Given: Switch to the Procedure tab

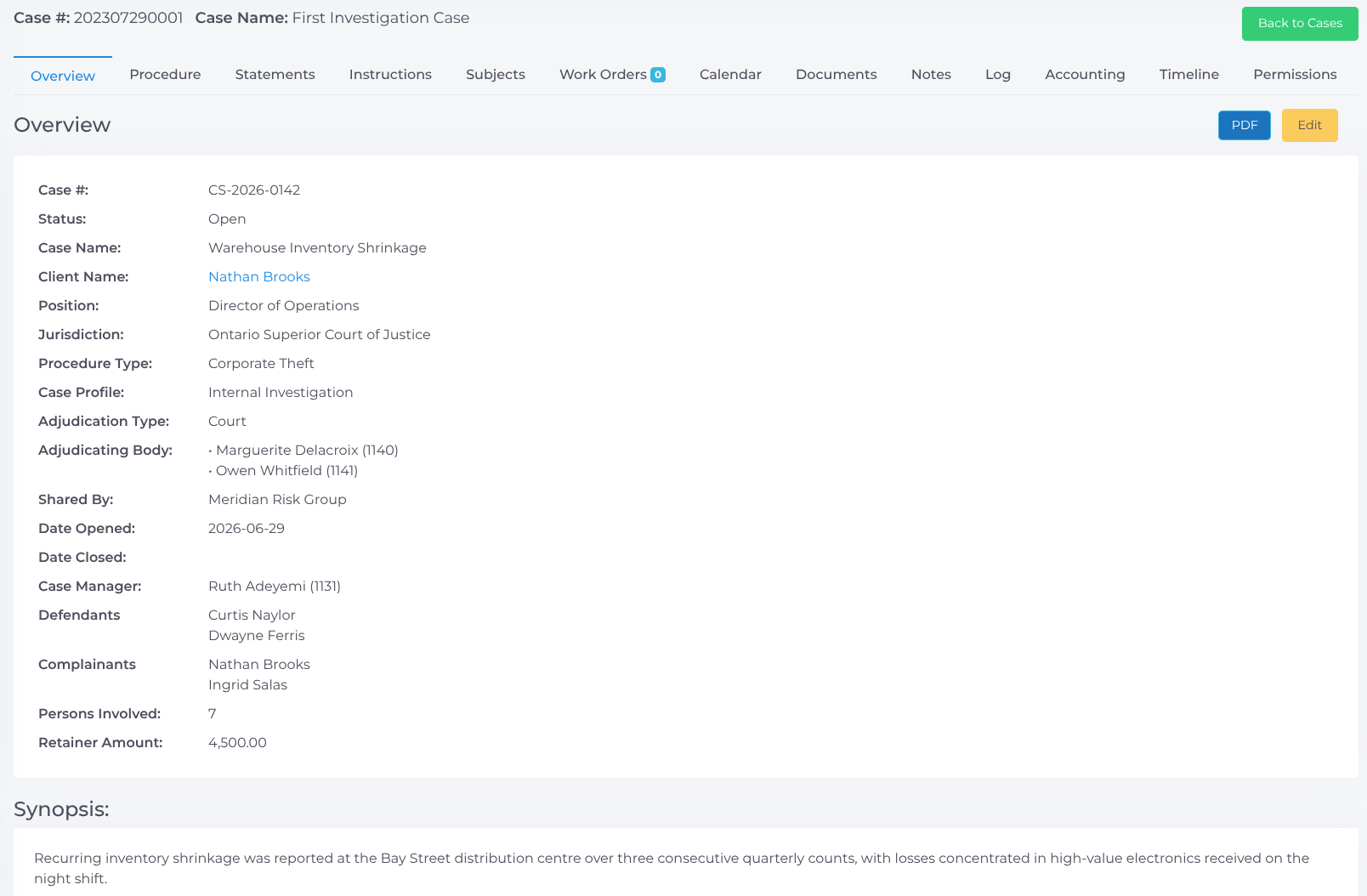Looking at the screenshot, I should pos(165,75).
